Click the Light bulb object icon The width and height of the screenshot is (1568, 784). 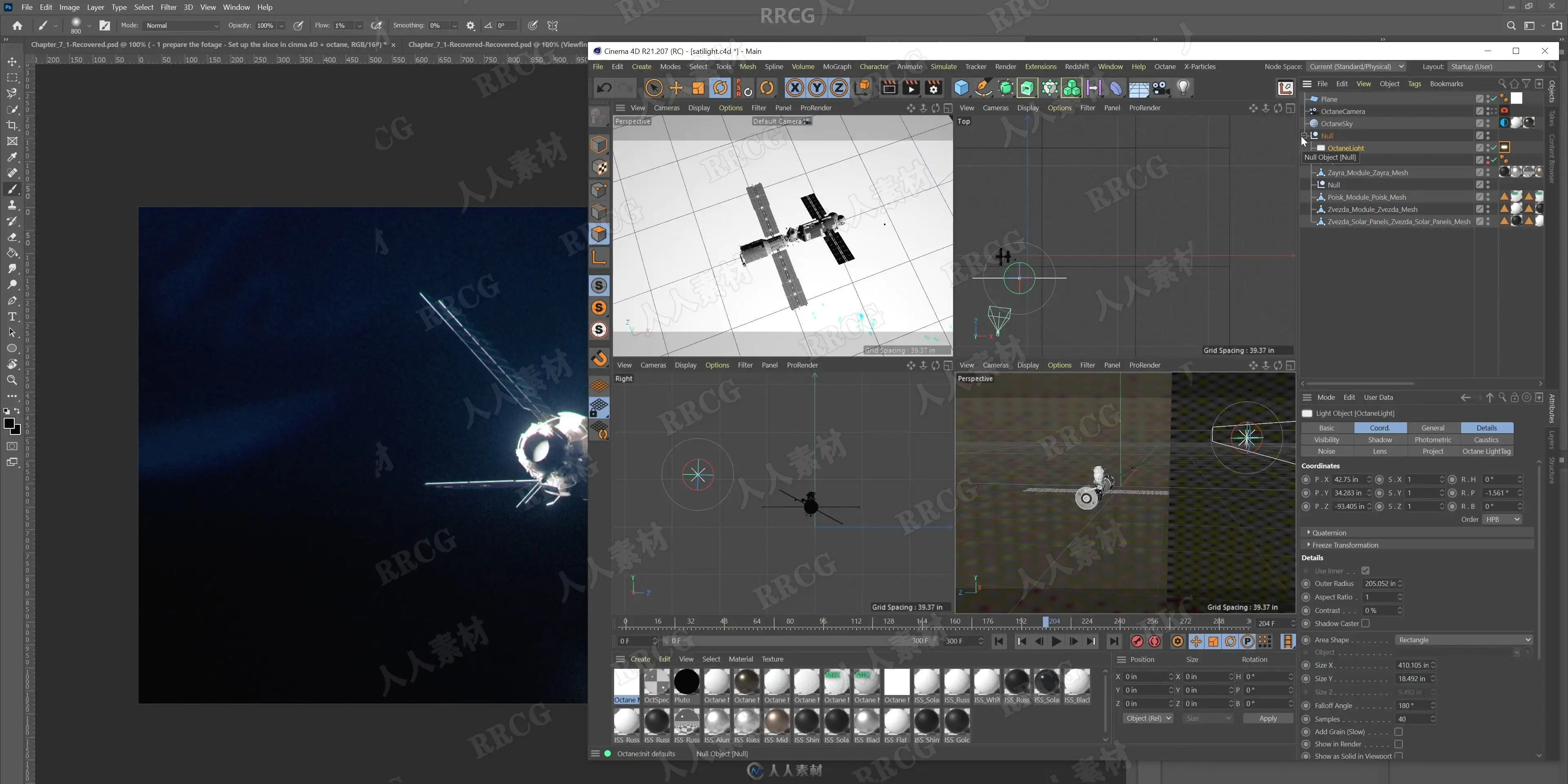point(1183,88)
